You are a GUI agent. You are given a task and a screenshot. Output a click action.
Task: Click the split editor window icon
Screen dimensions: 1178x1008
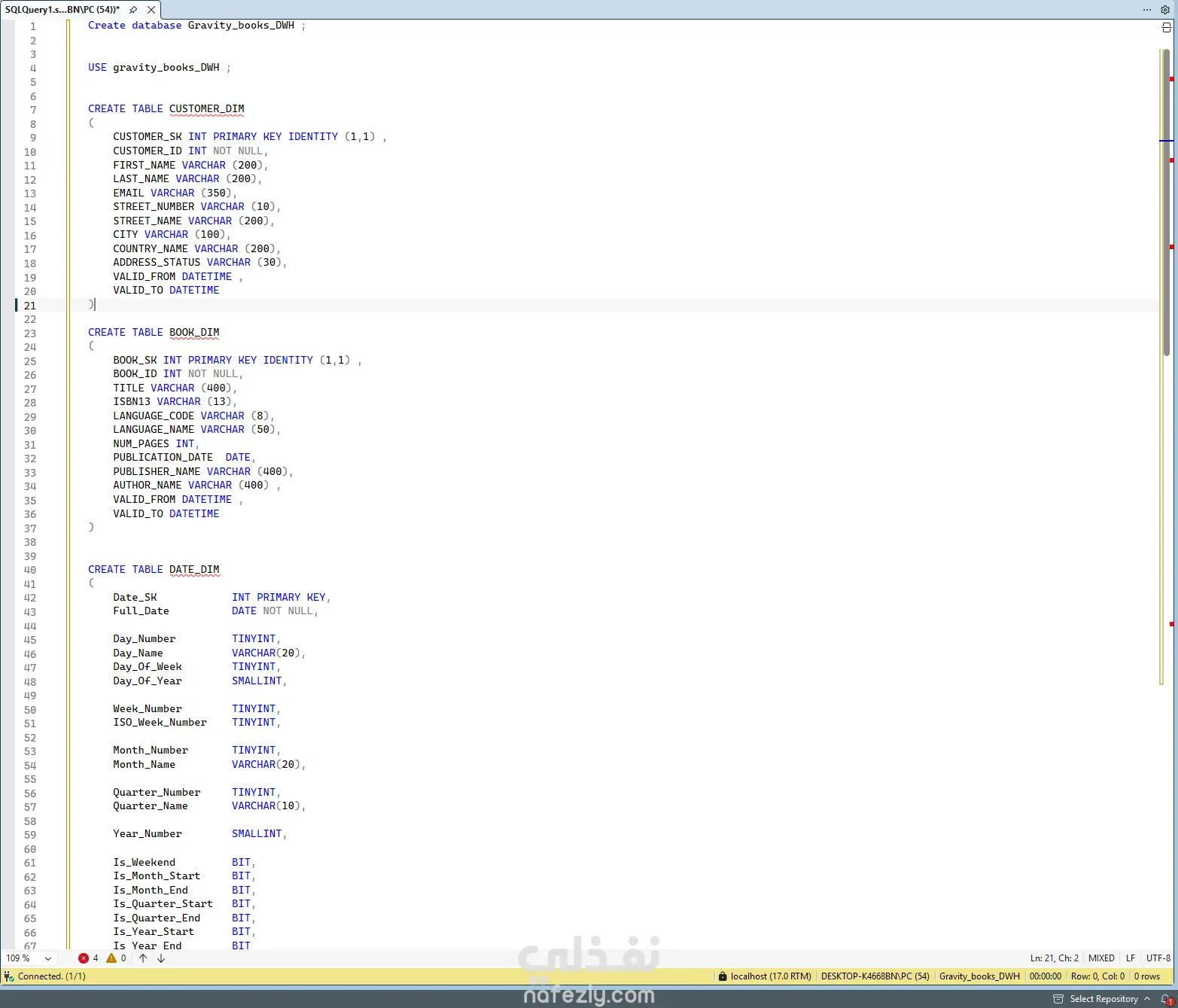pos(1167,28)
